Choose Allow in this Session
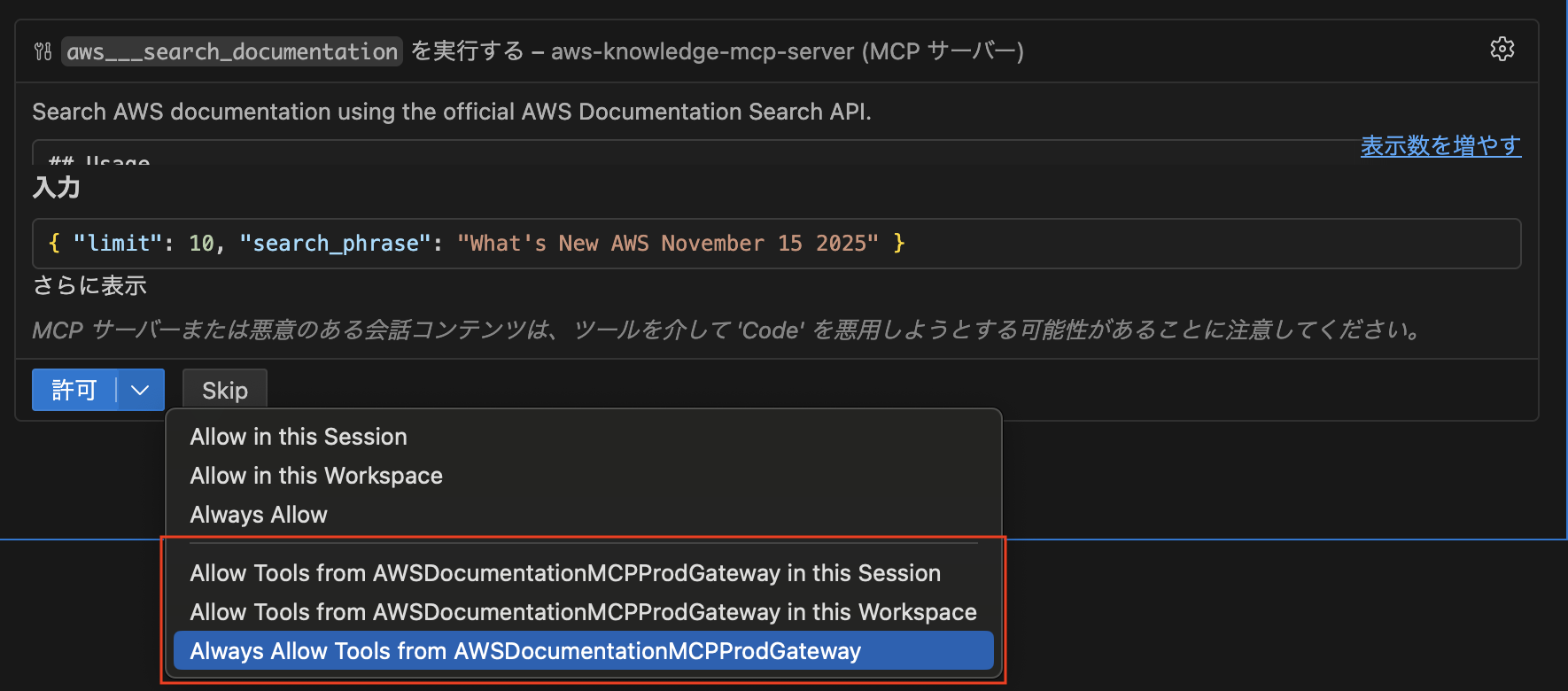Viewport: 1568px width, 691px height. pos(583,437)
